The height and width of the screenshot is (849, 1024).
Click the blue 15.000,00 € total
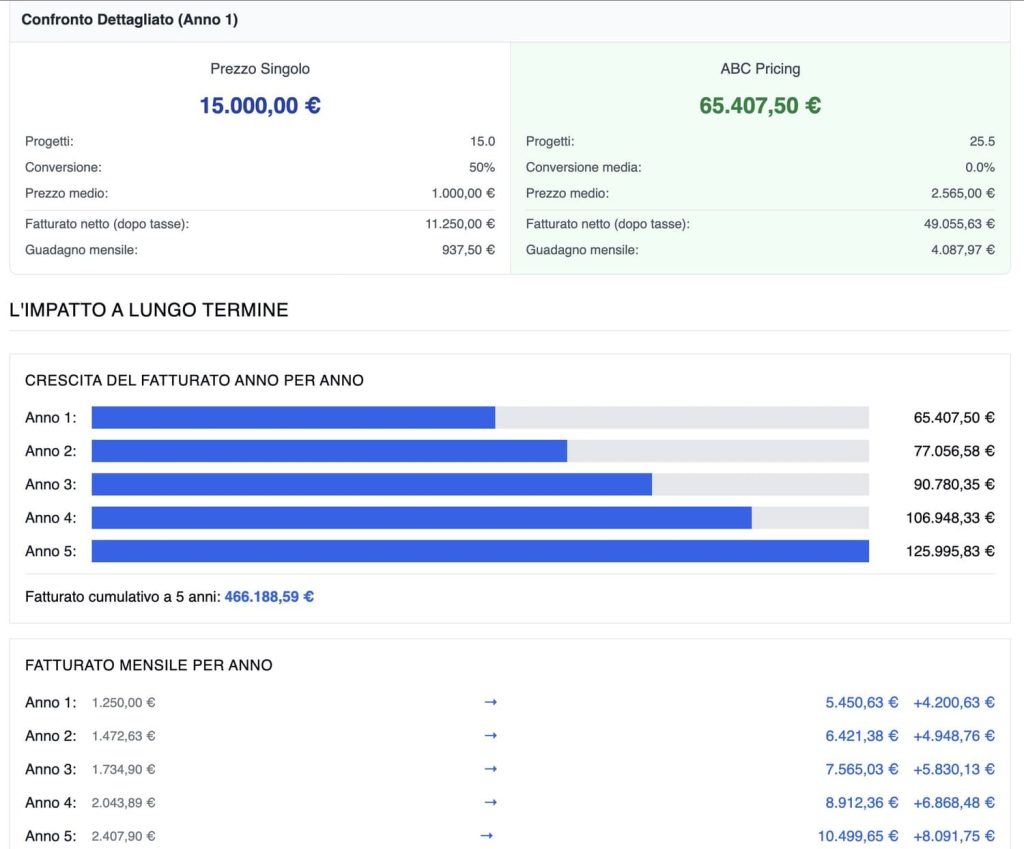point(260,105)
